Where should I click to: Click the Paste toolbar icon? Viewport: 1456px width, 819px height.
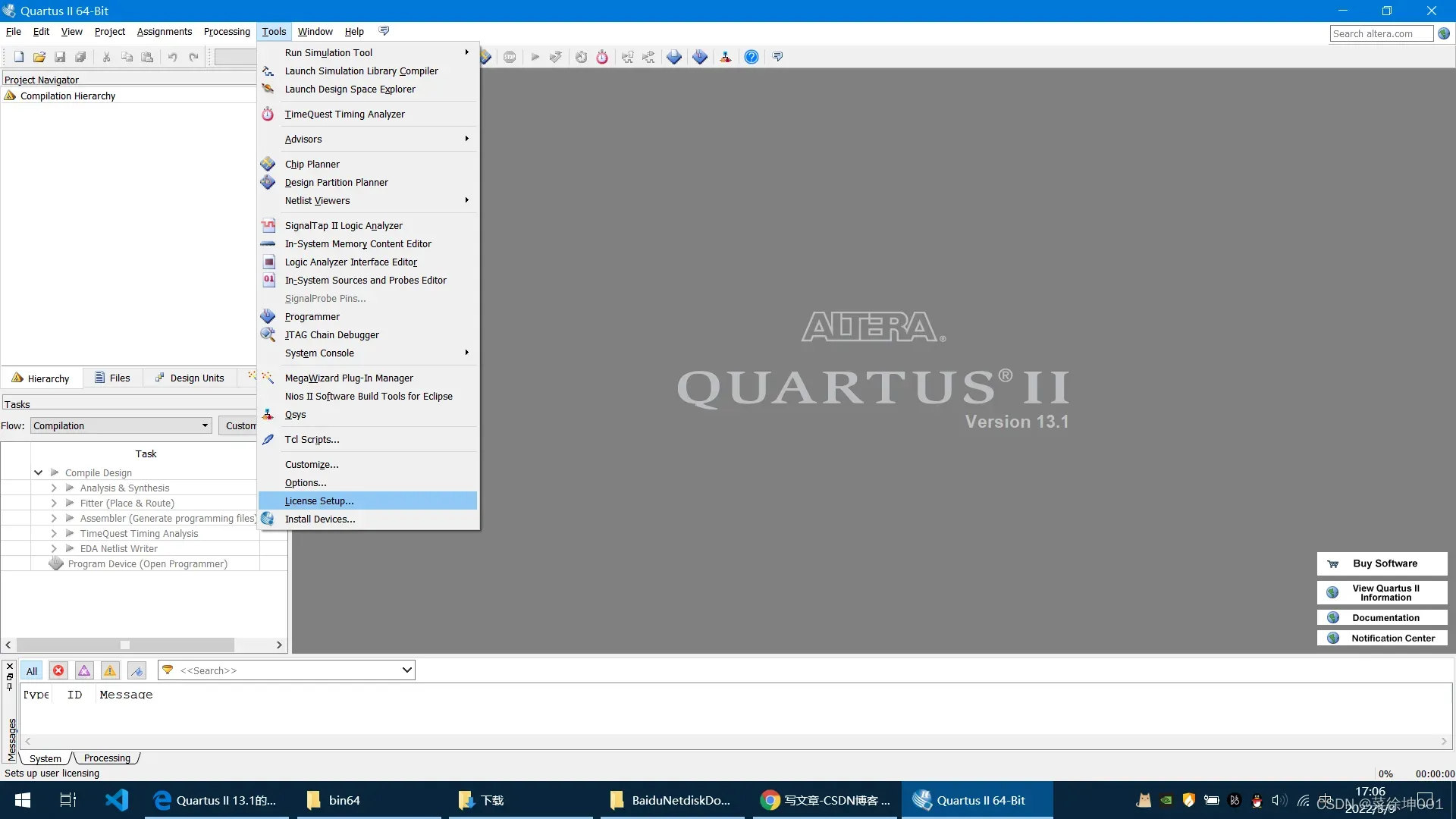[x=147, y=57]
